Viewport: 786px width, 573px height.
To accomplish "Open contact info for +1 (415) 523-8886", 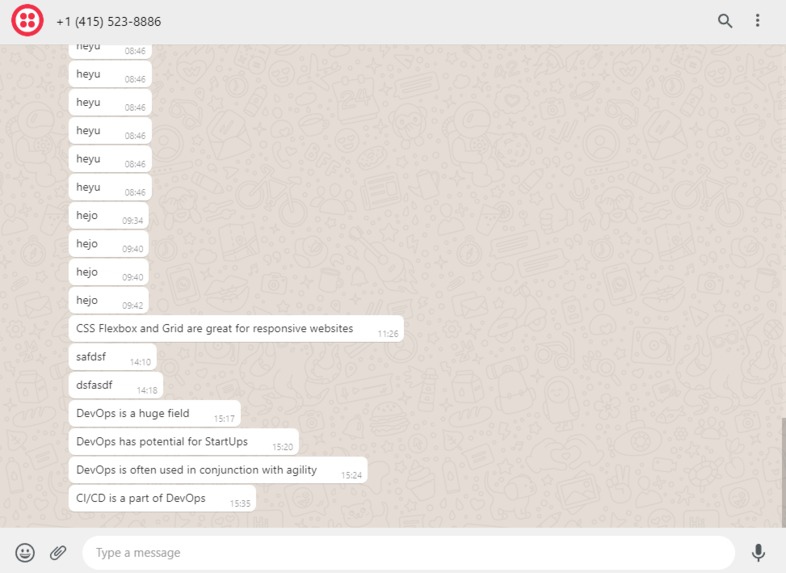I will [109, 22].
